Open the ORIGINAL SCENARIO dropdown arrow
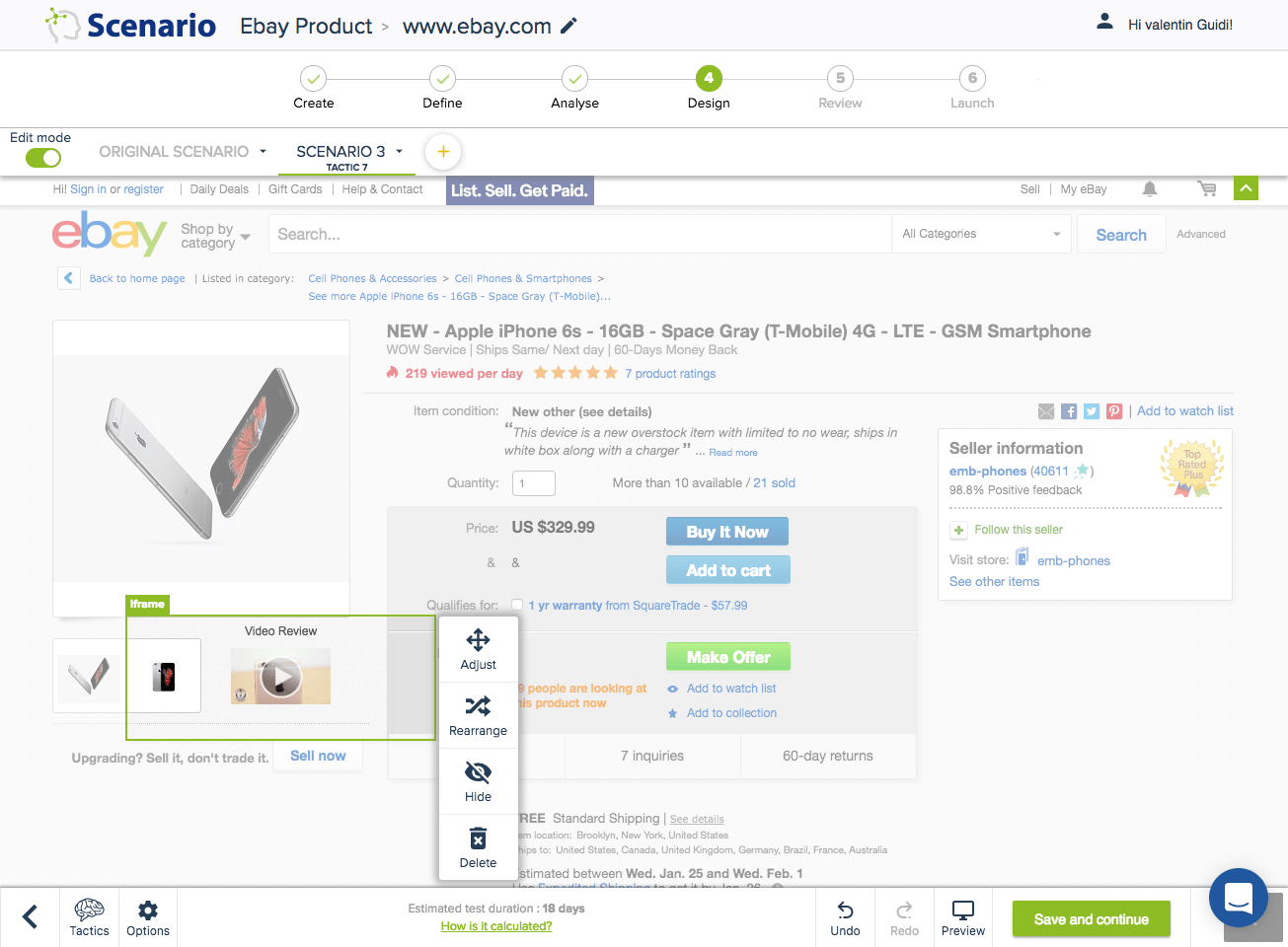This screenshot has height=947, width=1288. pos(263,152)
